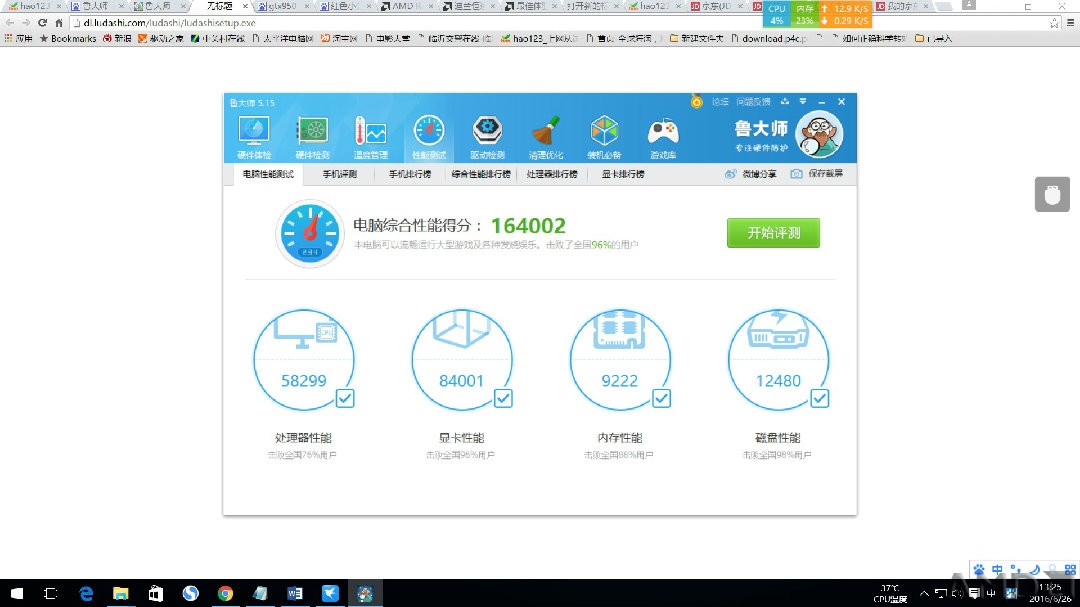Click the CPU 4% usage monitor widget

(x=777, y=14)
